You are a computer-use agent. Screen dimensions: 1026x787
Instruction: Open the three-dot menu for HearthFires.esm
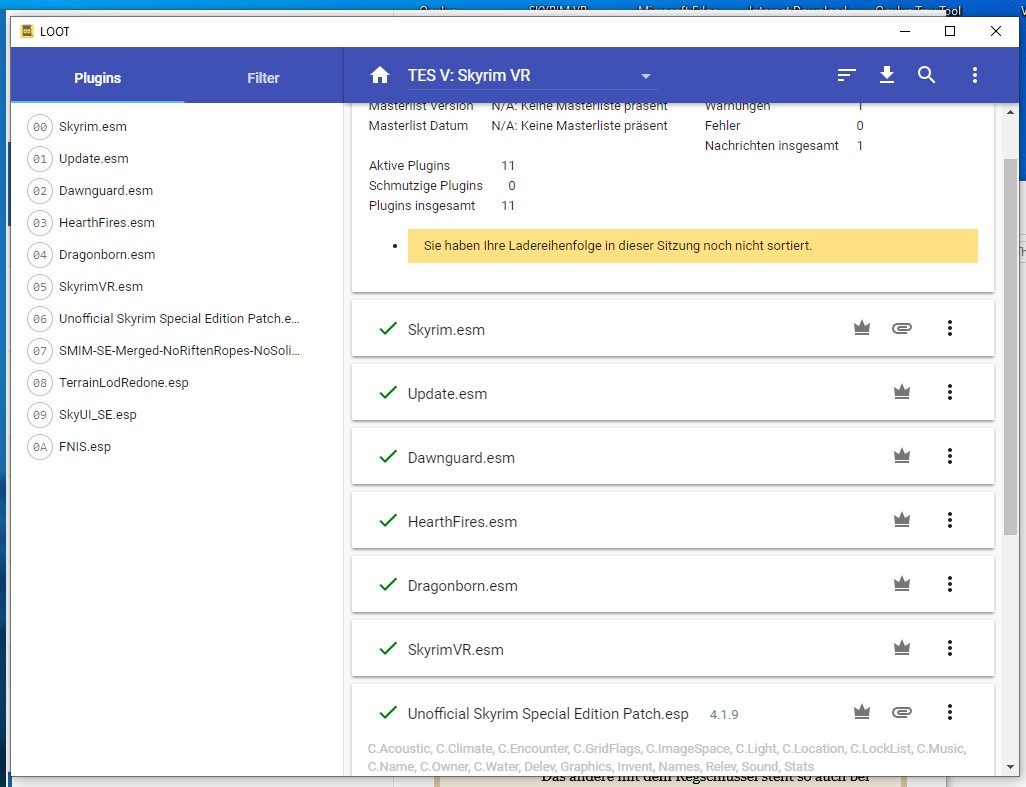click(x=950, y=521)
